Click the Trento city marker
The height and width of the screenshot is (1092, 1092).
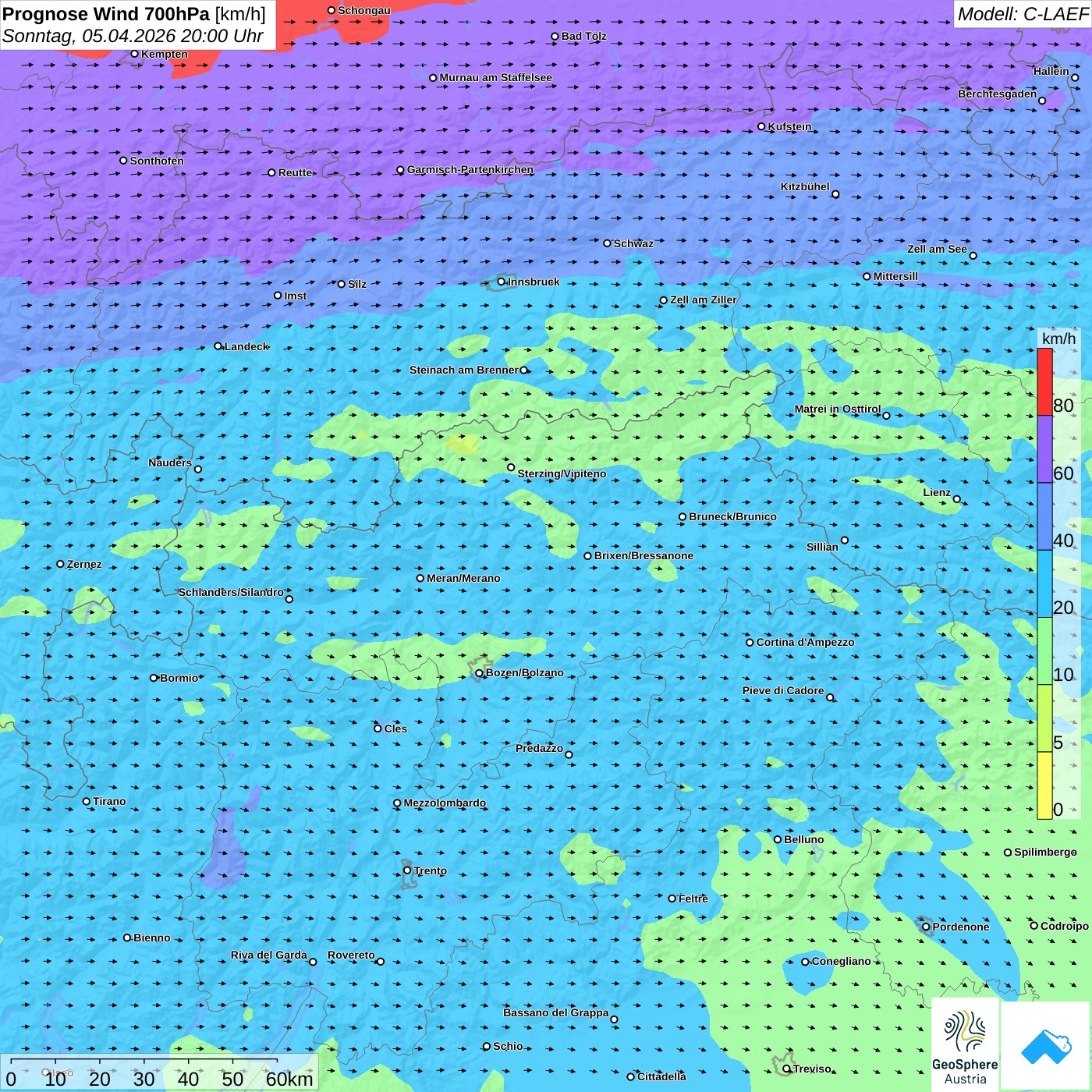tap(406, 870)
